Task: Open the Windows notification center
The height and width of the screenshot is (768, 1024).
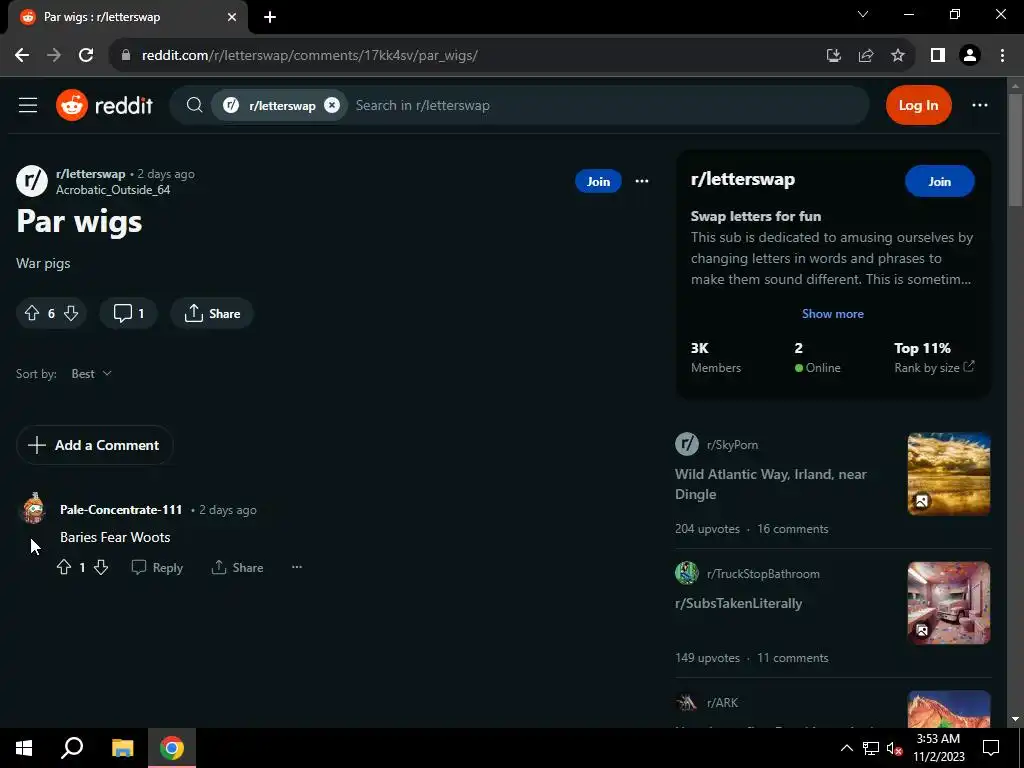Action: [x=991, y=748]
